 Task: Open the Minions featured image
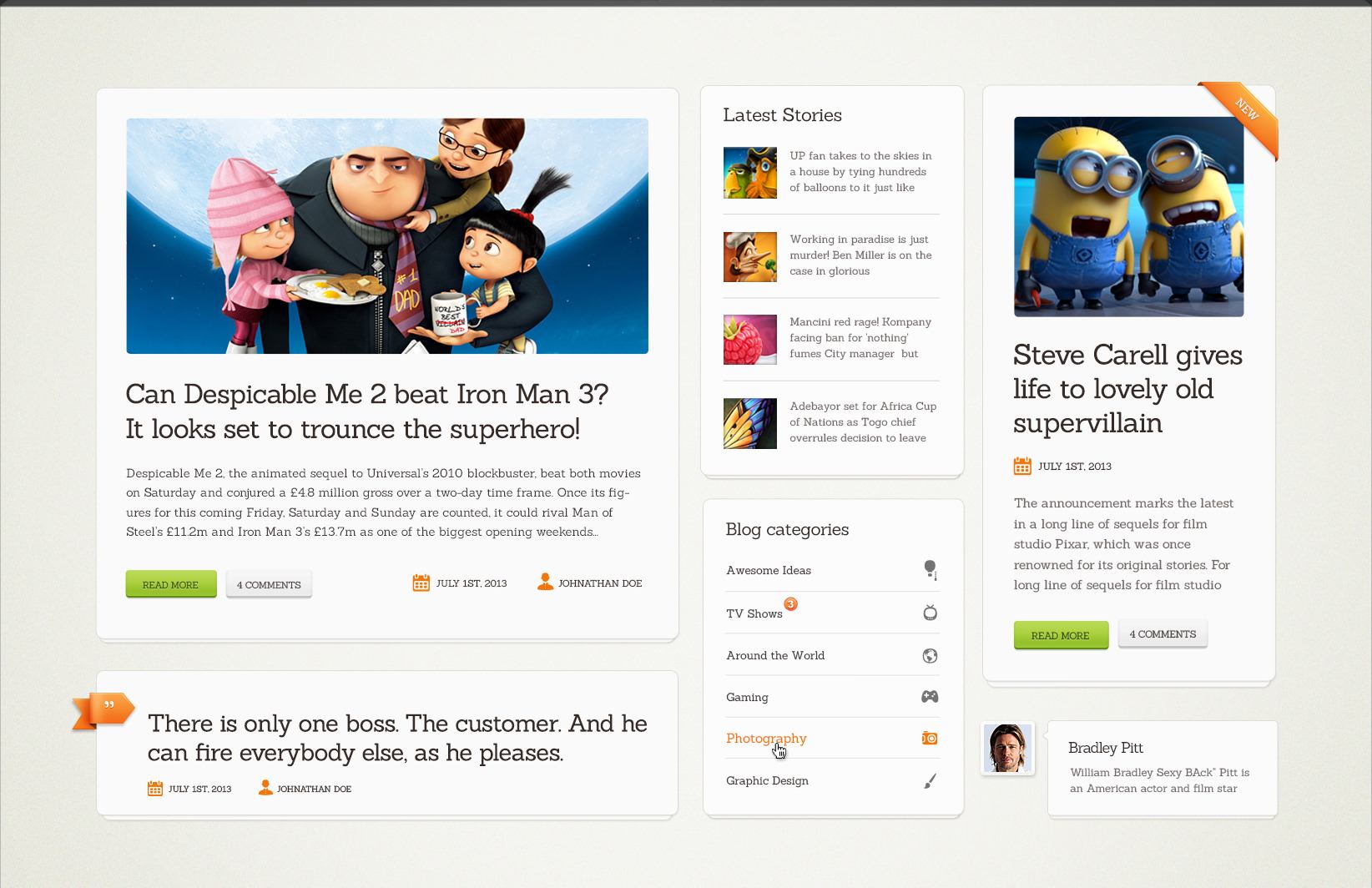pyautogui.click(x=1128, y=217)
